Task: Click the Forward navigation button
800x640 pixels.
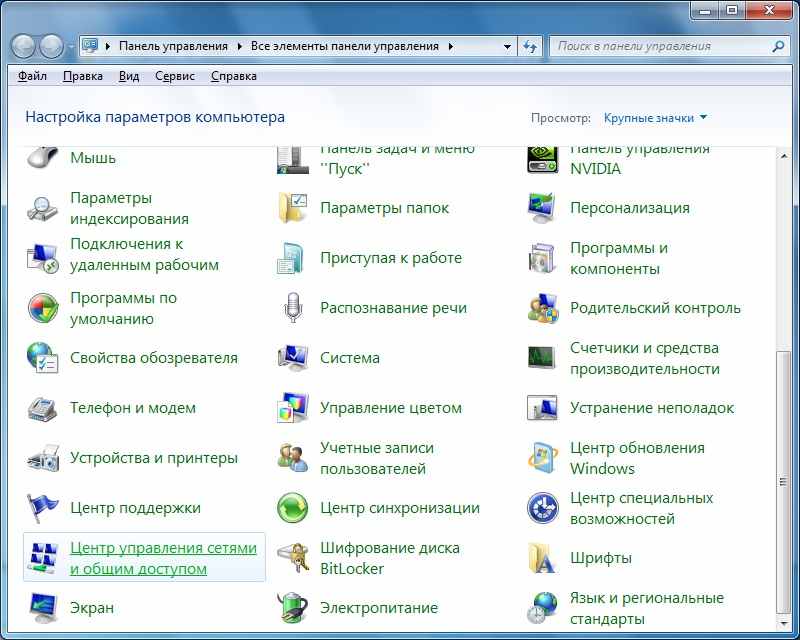Action: (x=52, y=46)
